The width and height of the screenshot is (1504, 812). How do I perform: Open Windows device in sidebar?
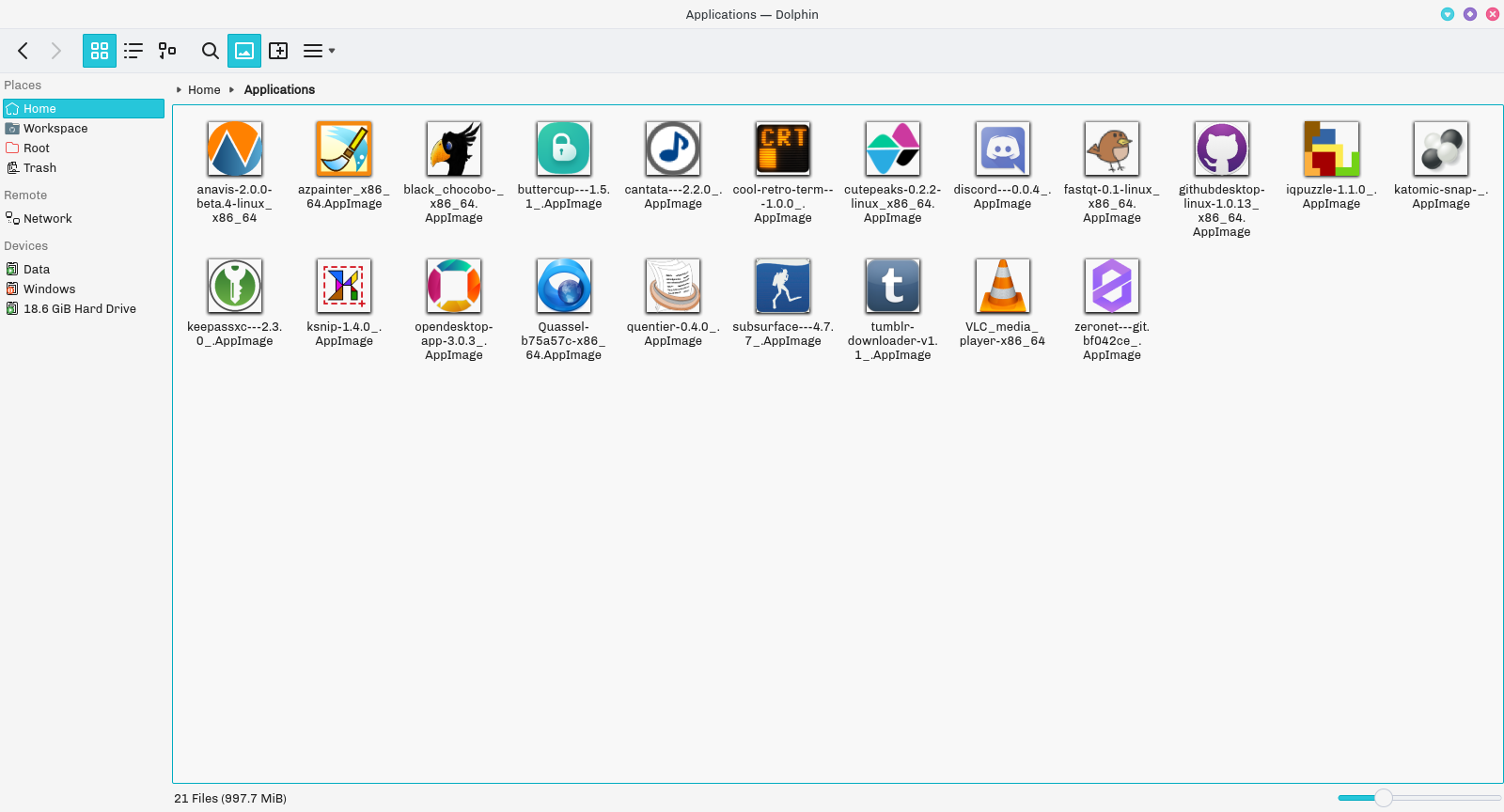point(84,289)
